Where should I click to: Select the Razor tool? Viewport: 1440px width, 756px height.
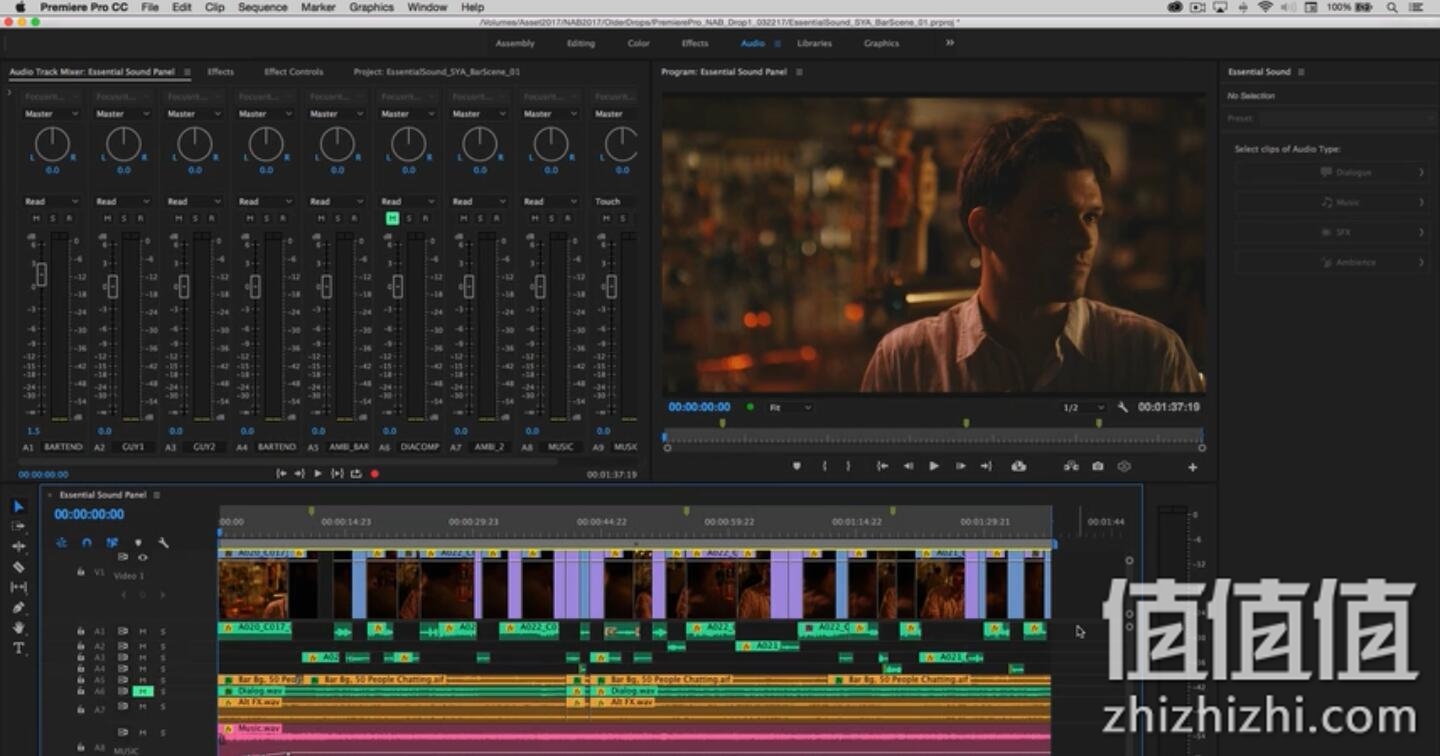click(x=18, y=567)
